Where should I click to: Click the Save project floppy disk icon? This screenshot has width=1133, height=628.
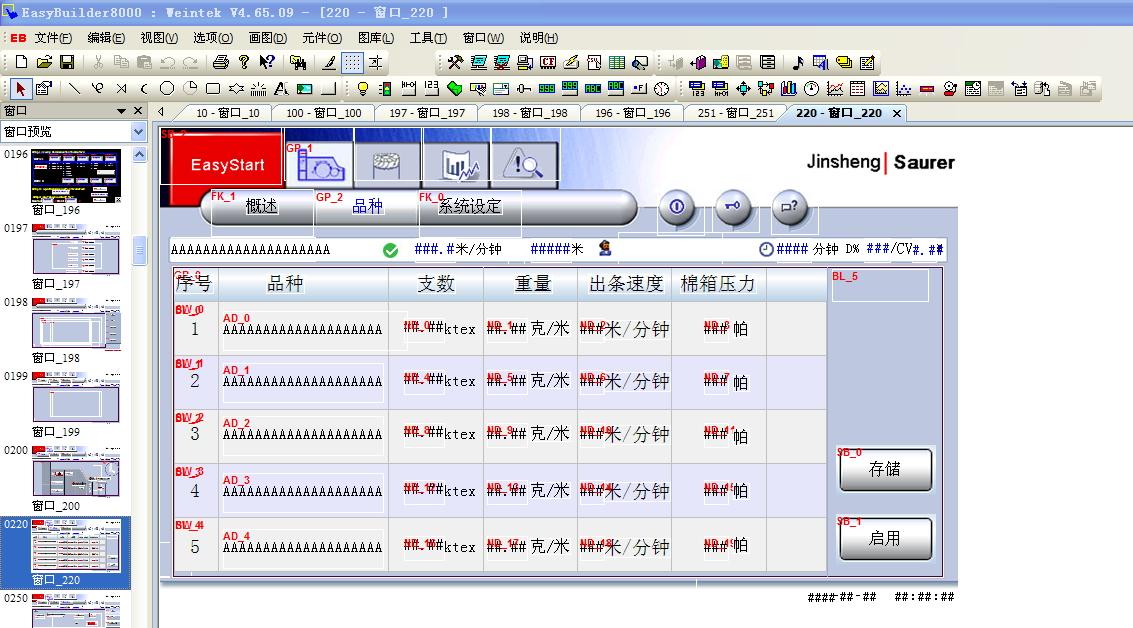67,62
